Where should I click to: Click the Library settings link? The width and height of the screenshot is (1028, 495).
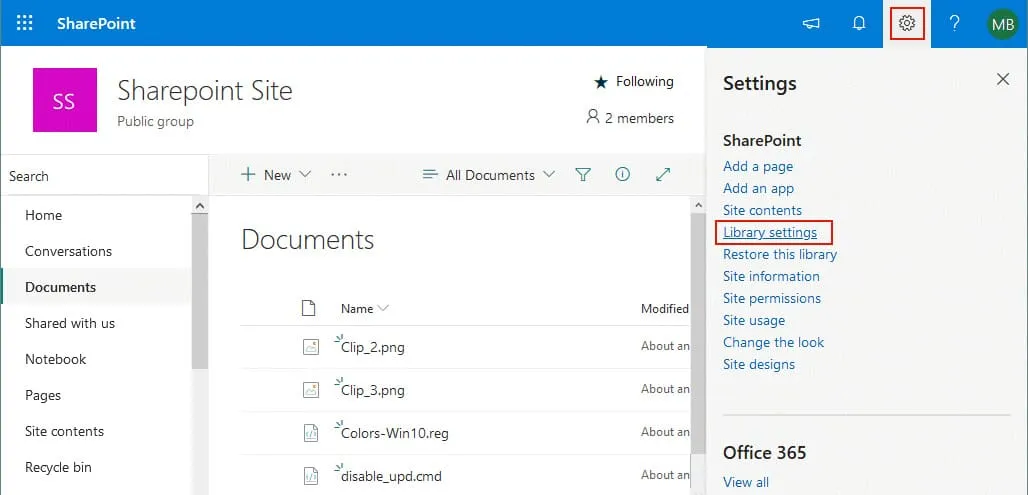[770, 232]
